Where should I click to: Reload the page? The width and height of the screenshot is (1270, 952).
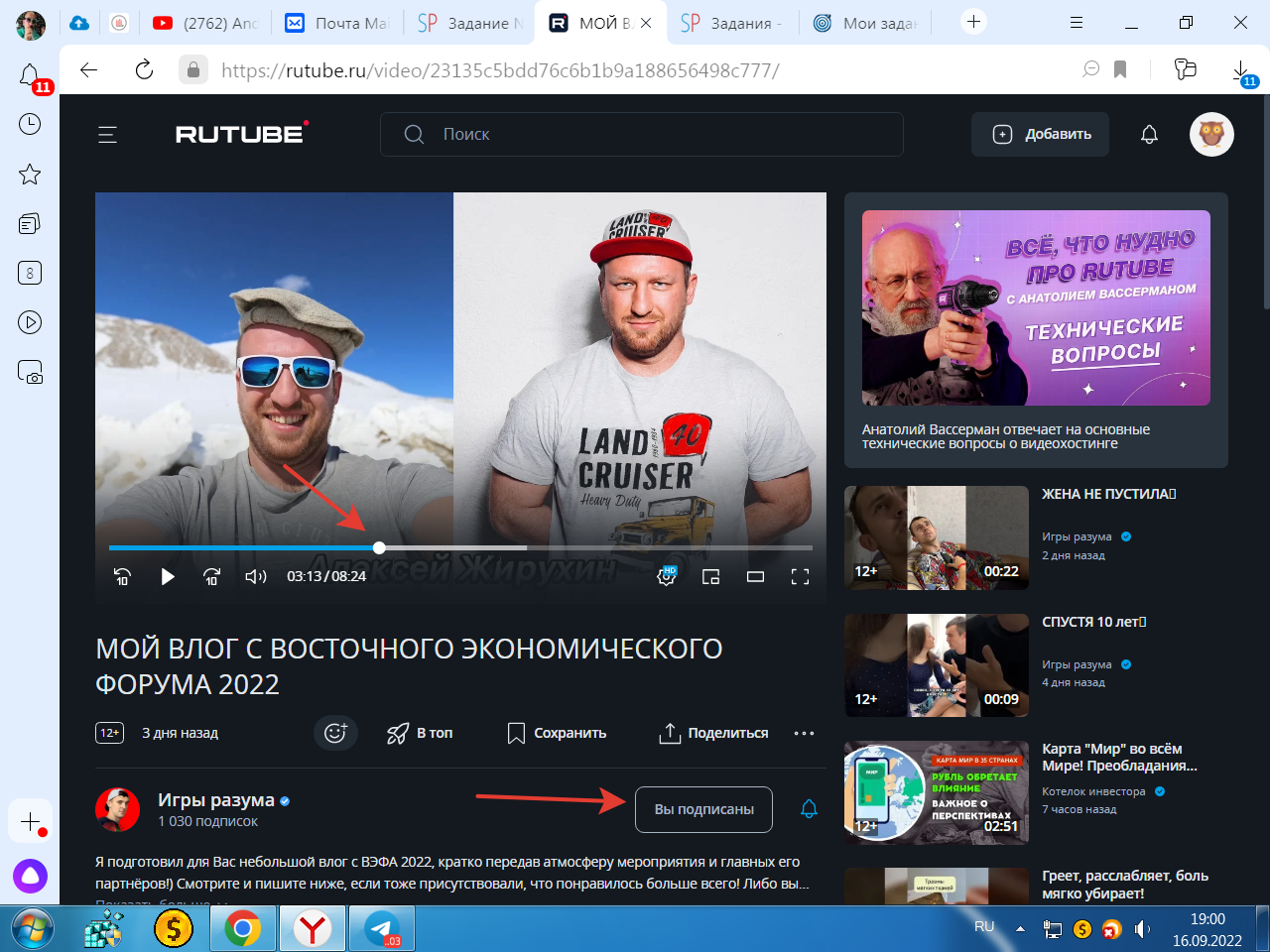pos(144,69)
